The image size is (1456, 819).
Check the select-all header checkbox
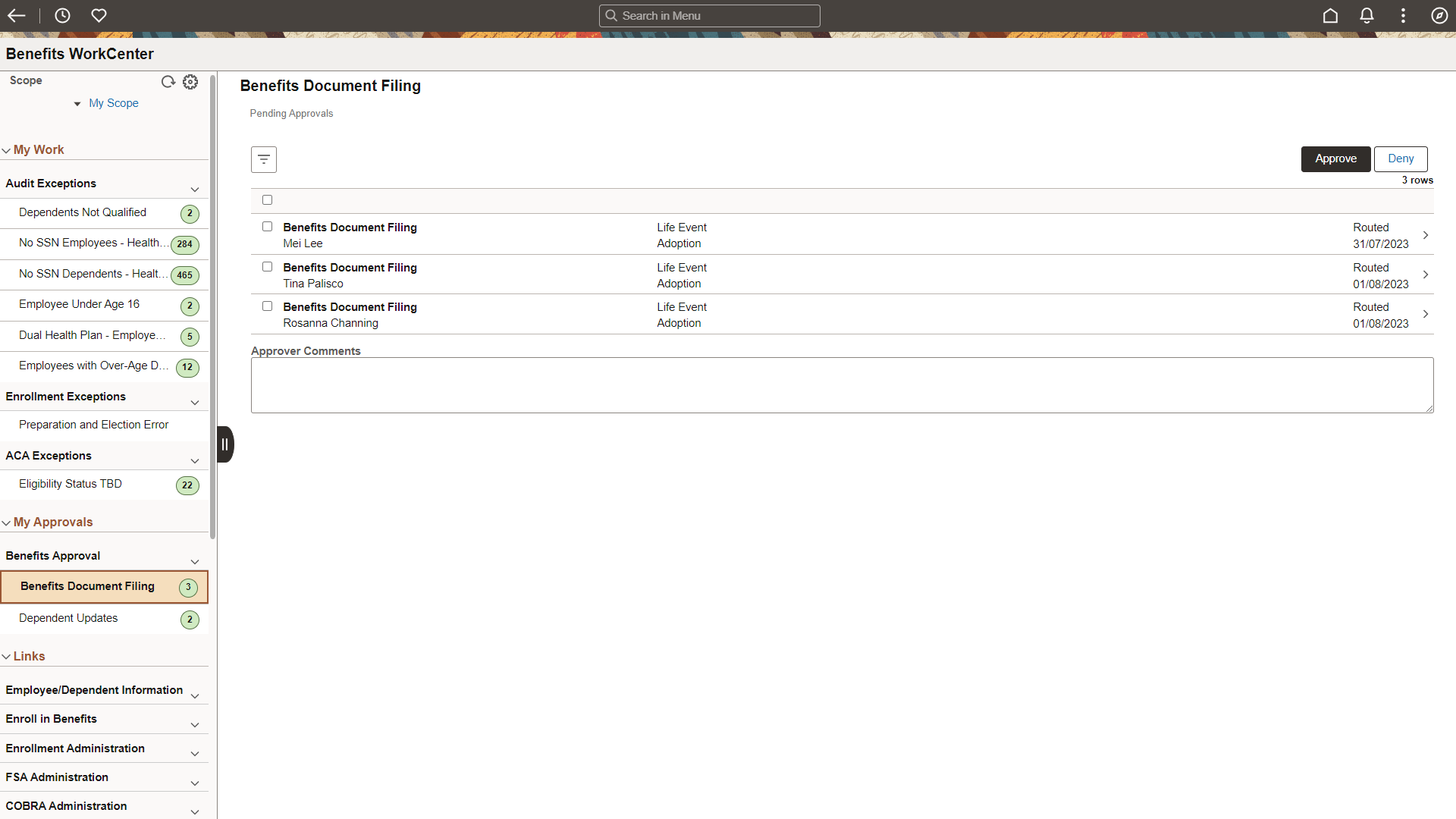pyautogui.click(x=267, y=200)
